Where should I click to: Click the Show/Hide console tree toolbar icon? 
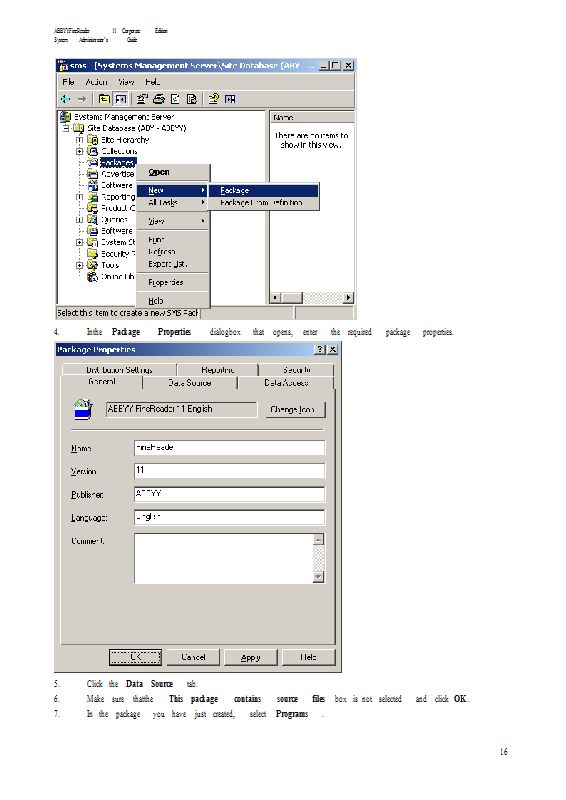coord(120,99)
